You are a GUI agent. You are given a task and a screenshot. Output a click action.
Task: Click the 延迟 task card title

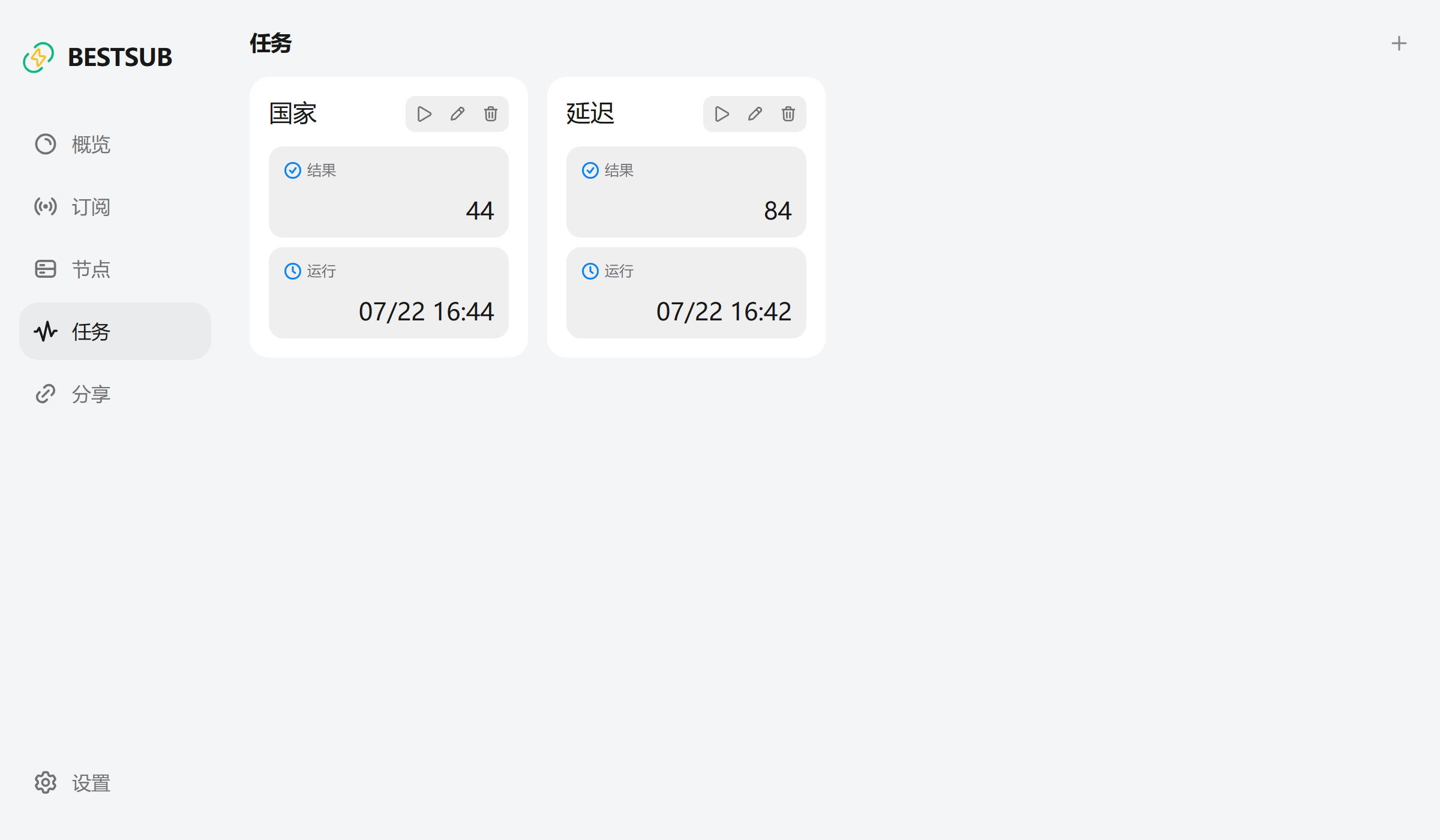(x=590, y=113)
